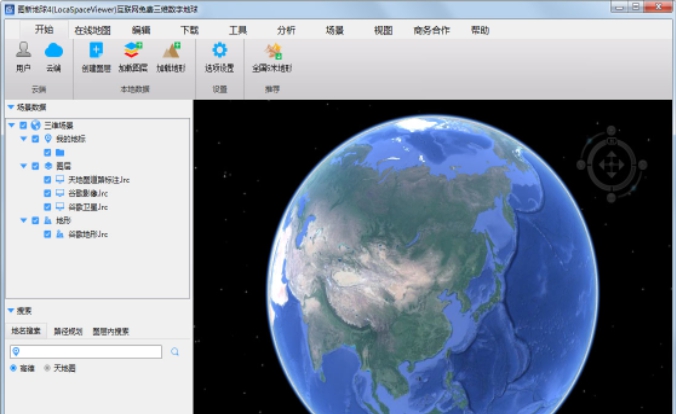Click the monitor icon of 天地图道路标注.lrc
Image resolution: width=676 pixels, height=414 pixels.
(60, 179)
